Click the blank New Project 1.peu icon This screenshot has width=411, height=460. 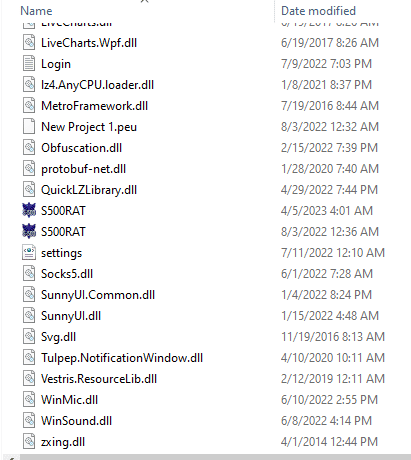[29, 126]
